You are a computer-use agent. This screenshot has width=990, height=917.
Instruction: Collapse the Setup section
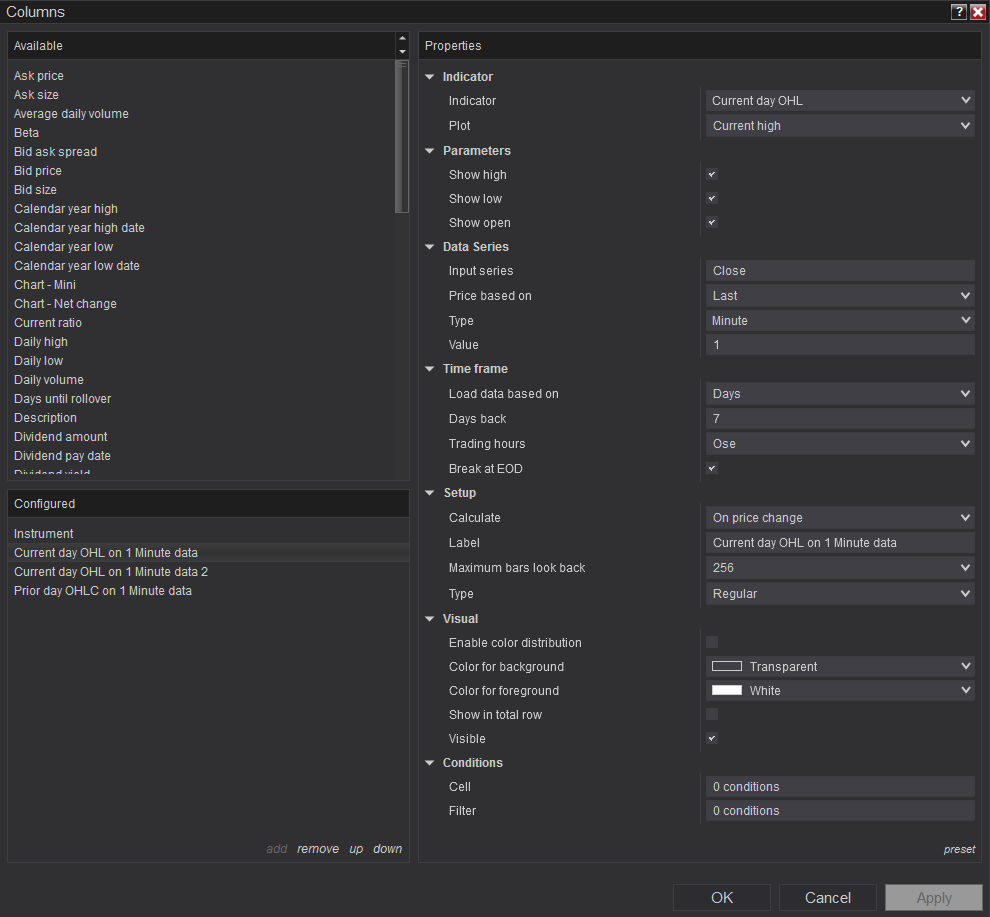[430, 493]
